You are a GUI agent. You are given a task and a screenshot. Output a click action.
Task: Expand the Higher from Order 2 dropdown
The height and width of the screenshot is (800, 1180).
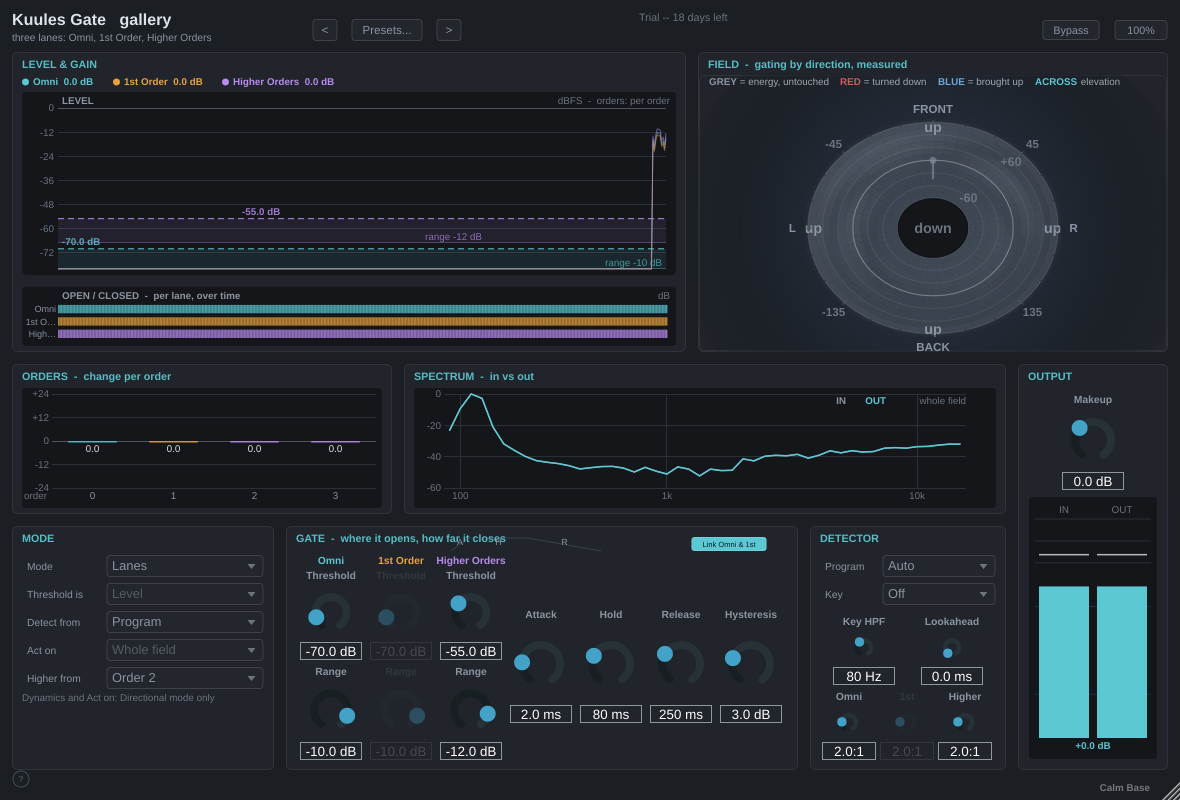(185, 677)
